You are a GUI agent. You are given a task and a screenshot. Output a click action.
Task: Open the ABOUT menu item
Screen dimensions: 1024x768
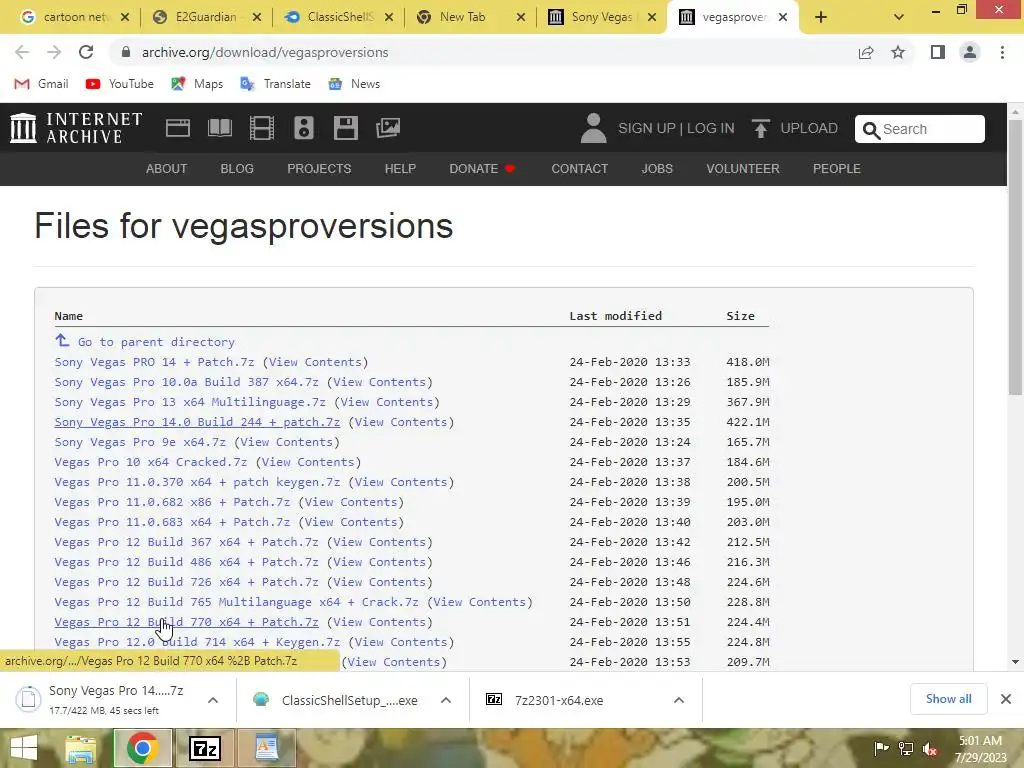pyautogui.click(x=167, y=168)
